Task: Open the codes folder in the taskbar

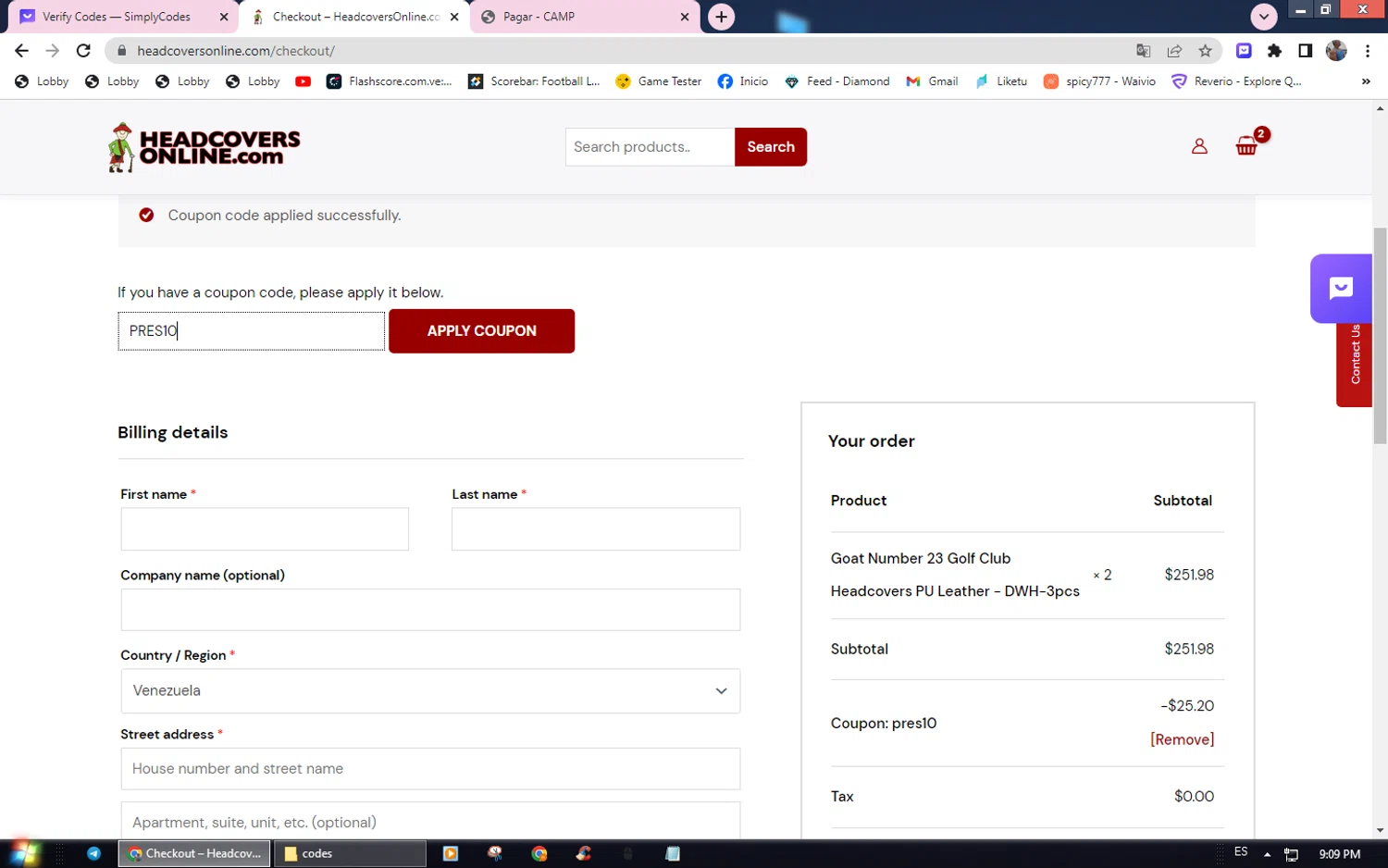Action: pos(350,853)
